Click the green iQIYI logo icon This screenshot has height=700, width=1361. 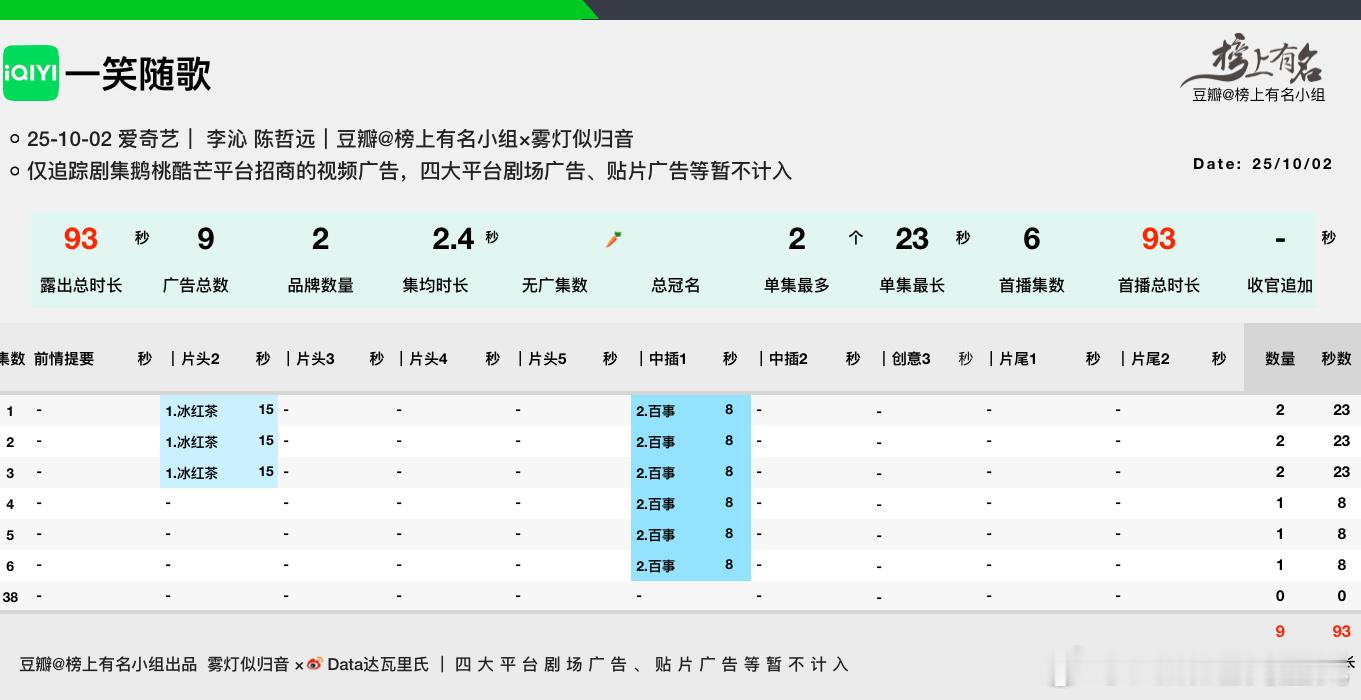[31, 73]
